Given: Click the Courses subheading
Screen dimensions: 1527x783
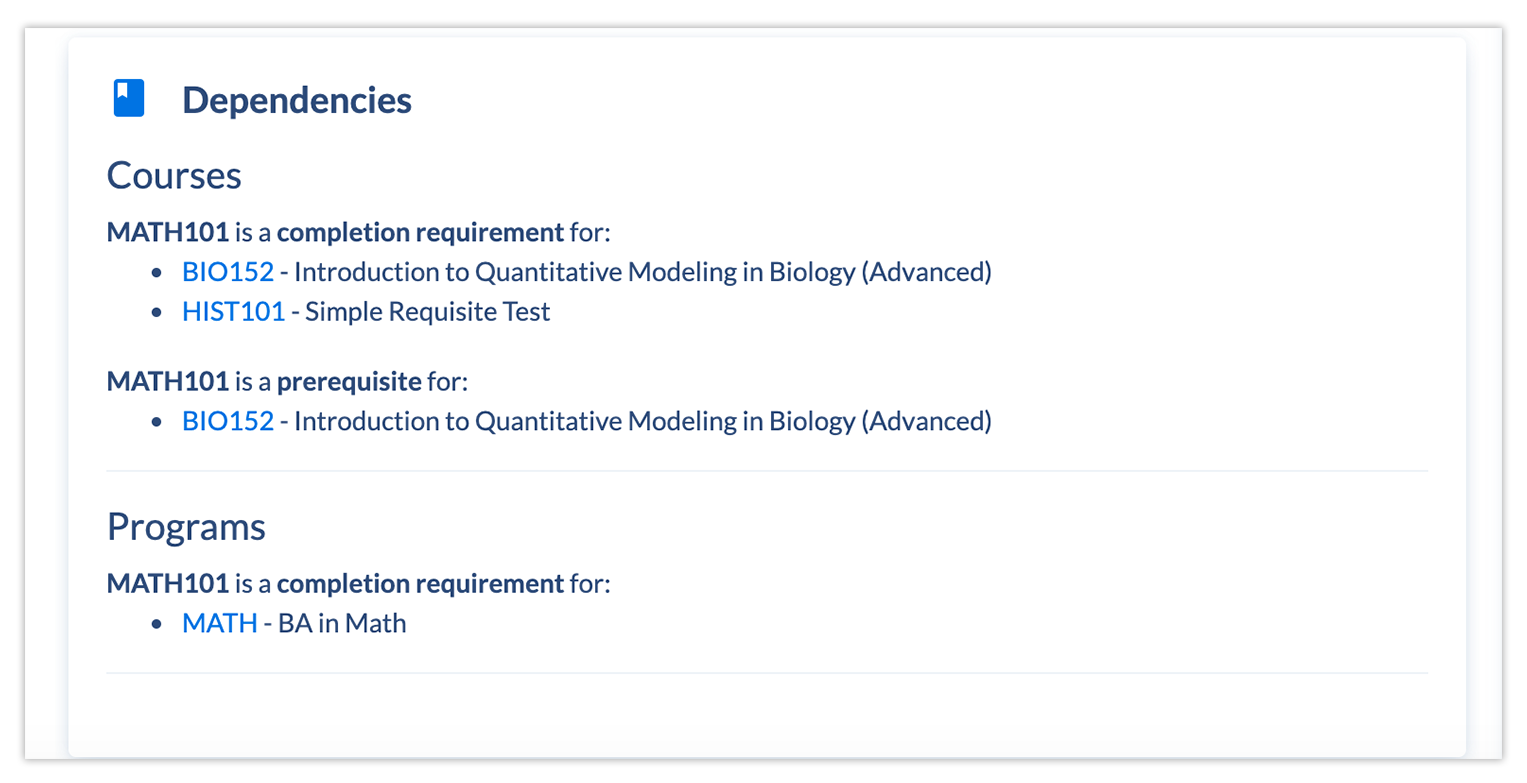Looking at the screenshot, I should [174, 175].
